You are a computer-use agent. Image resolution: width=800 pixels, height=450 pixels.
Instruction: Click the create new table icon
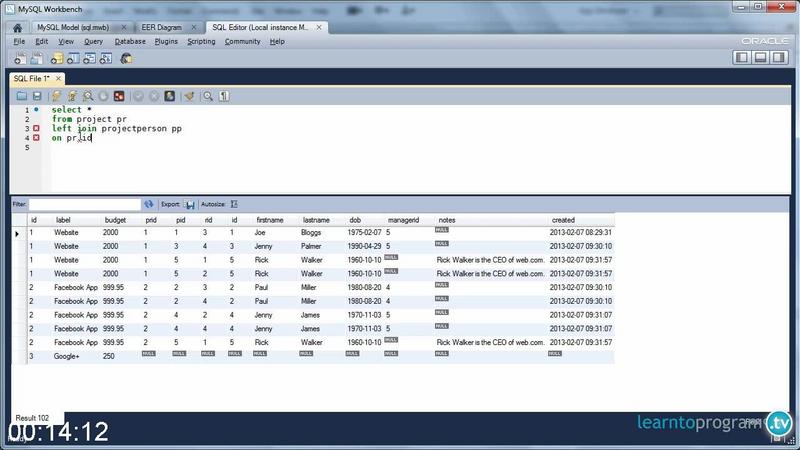click(x=73, y=59)
